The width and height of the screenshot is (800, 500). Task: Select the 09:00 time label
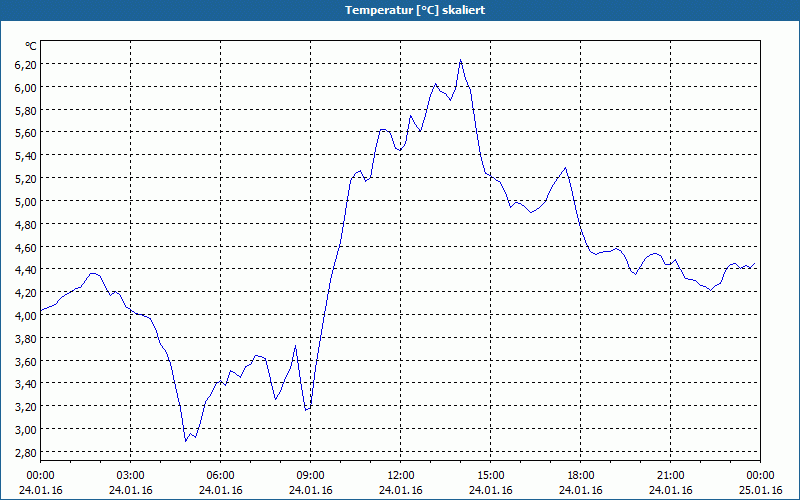click(311, 476)
